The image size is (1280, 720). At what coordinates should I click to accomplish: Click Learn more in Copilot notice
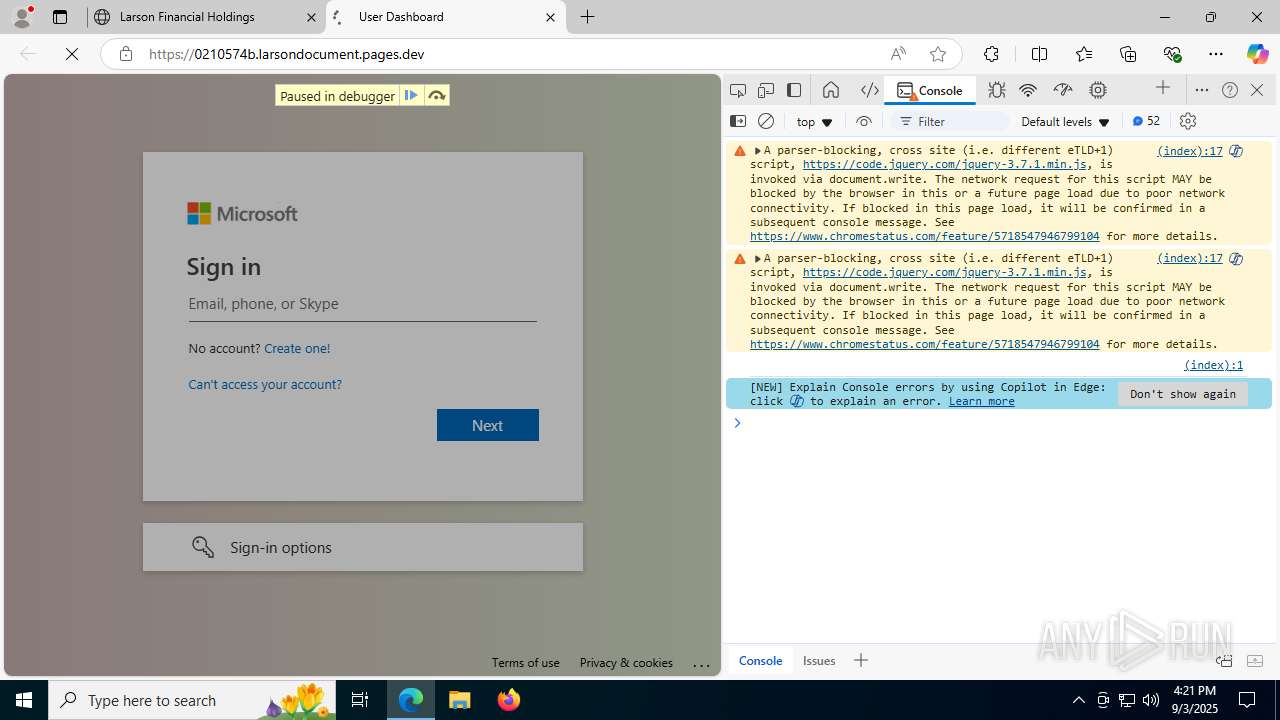(x=981, y=401)
